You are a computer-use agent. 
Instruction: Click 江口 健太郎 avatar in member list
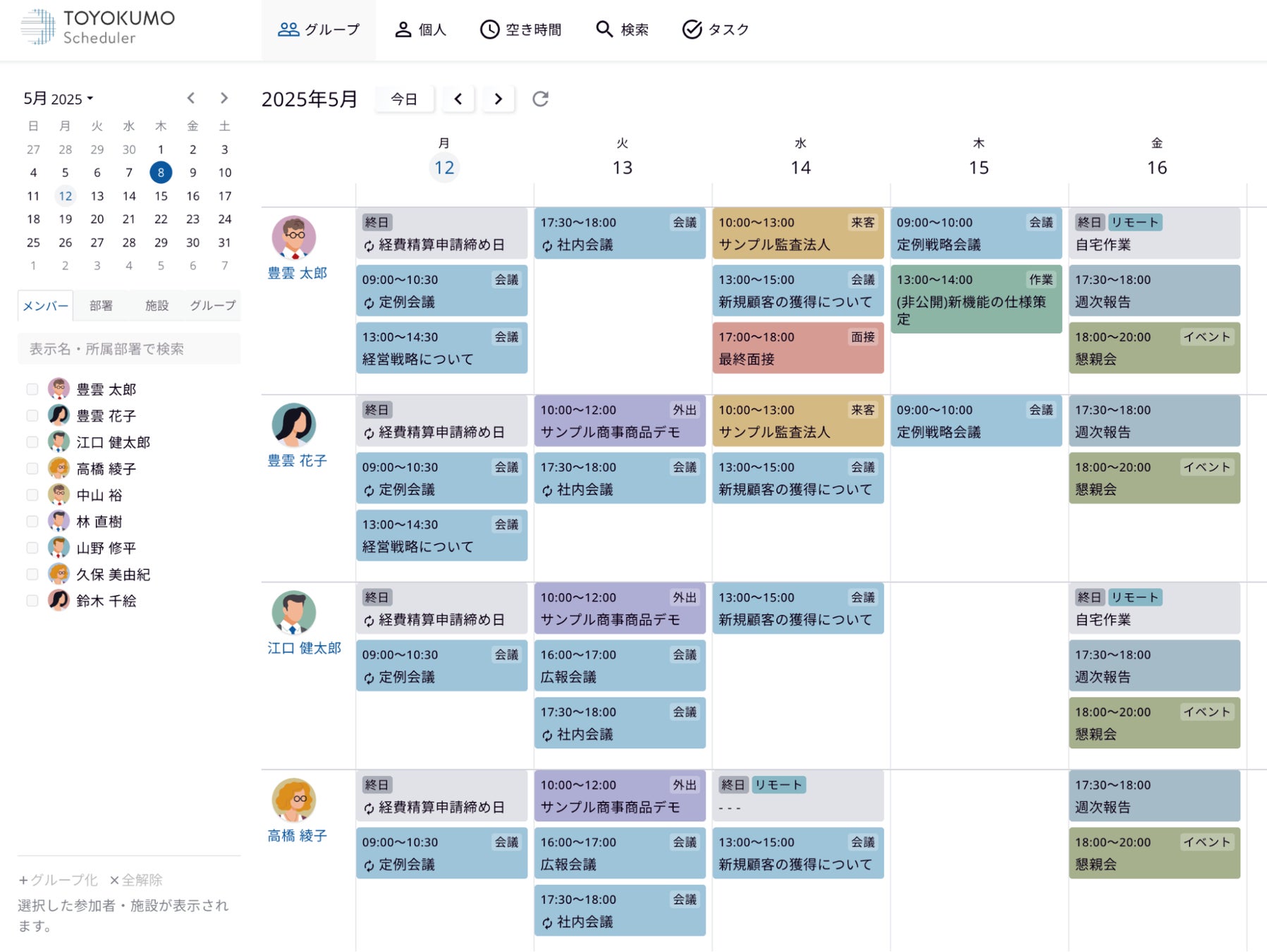coord(59,441)
